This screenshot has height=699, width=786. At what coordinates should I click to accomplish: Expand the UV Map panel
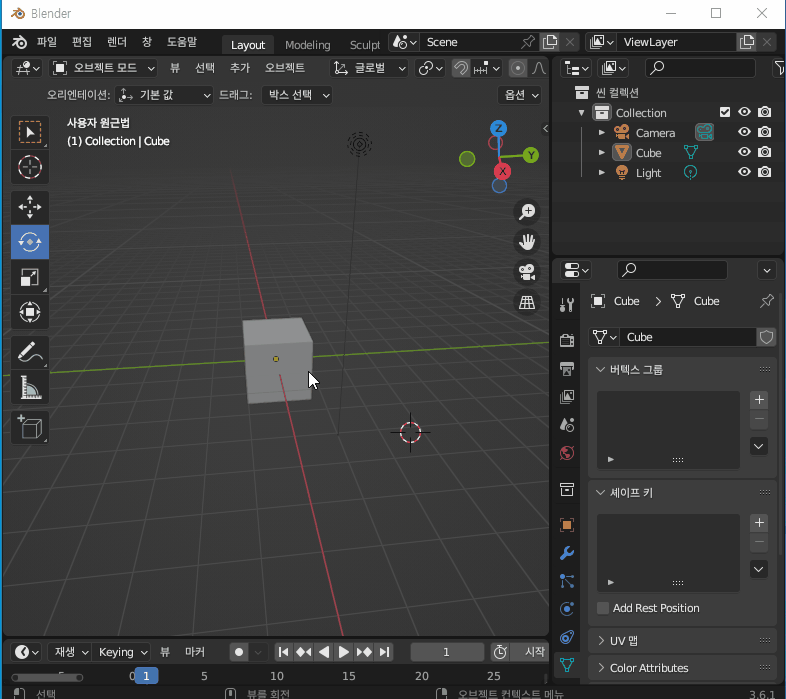click(682, 640)
